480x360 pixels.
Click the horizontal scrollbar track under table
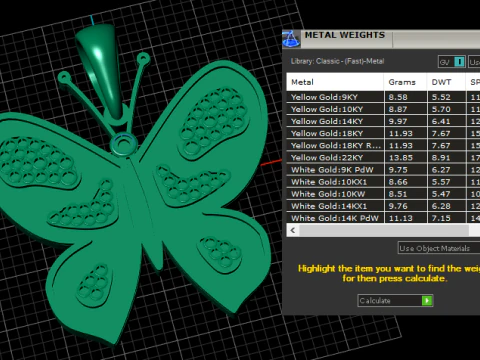click(383, 230)
